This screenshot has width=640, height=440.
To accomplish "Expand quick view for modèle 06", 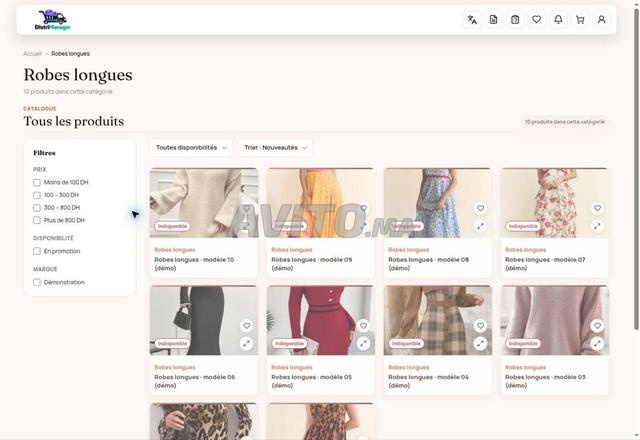I will point(247,343).
